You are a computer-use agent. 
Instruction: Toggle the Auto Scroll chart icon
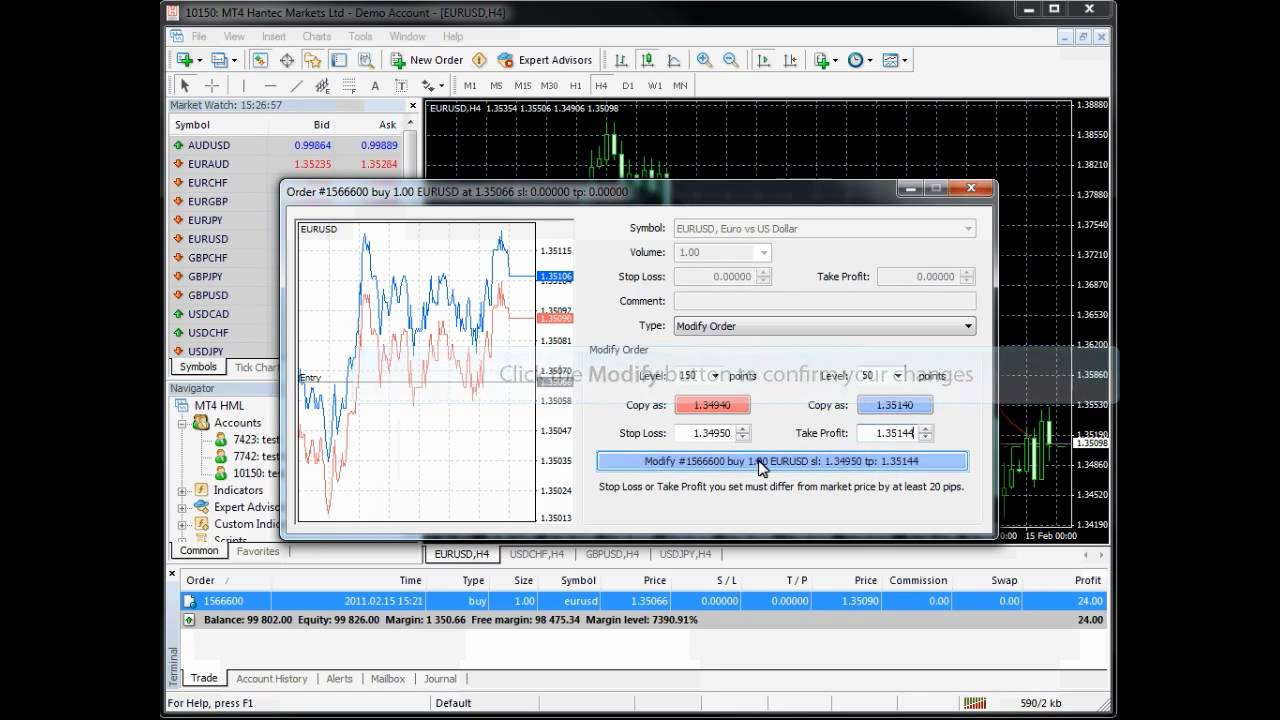[x=763, y=60]
